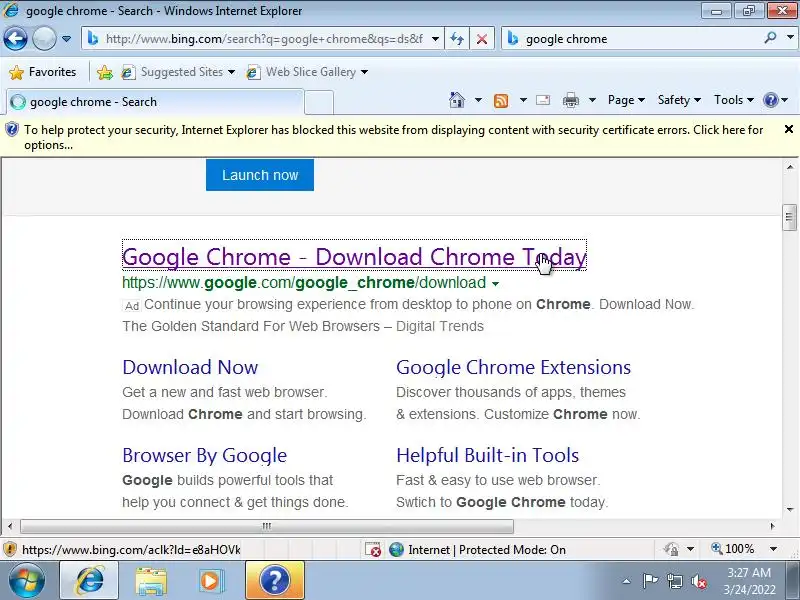Click the security information bar message
The width and height of the screenshot is (800, 600).
(393, 137)
